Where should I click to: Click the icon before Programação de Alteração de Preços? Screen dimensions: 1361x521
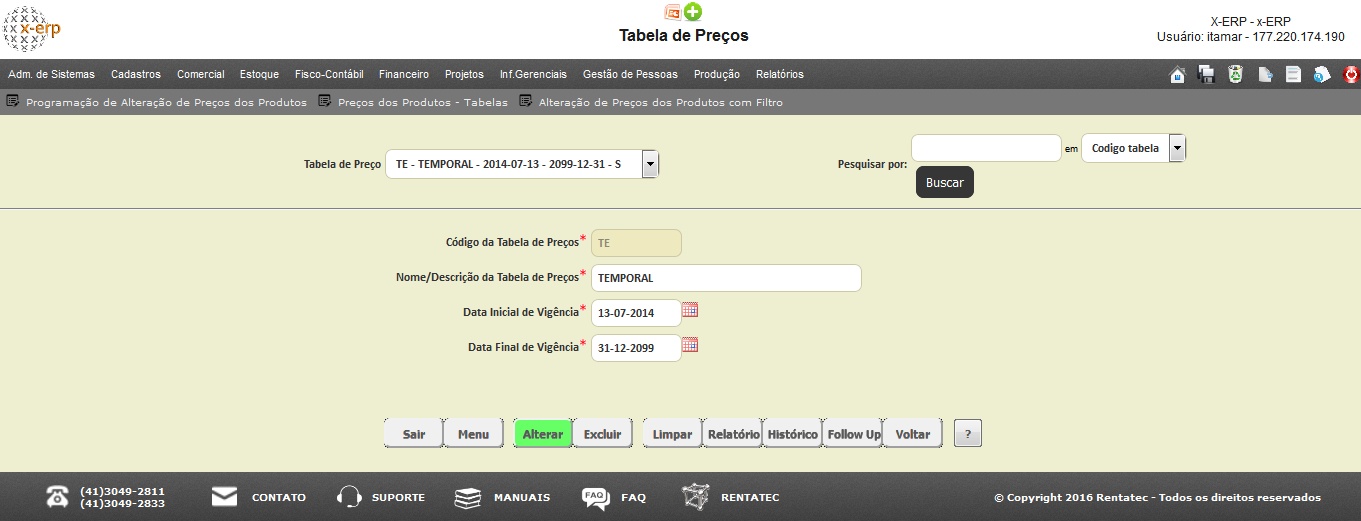click(13, 102)
